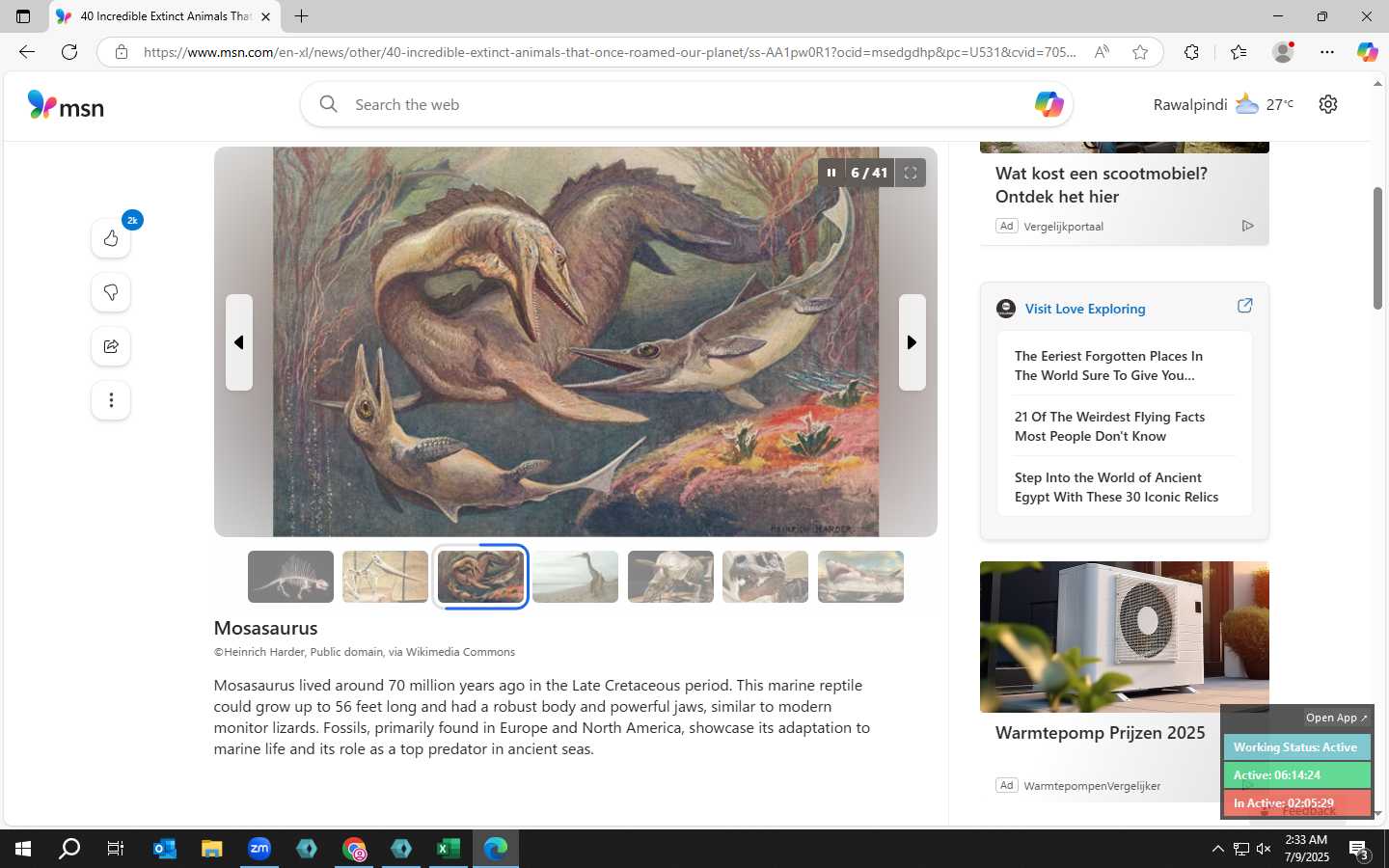Open Zoom from taskbar
The height and width of the screenshot is (868, 1389).
259,849
